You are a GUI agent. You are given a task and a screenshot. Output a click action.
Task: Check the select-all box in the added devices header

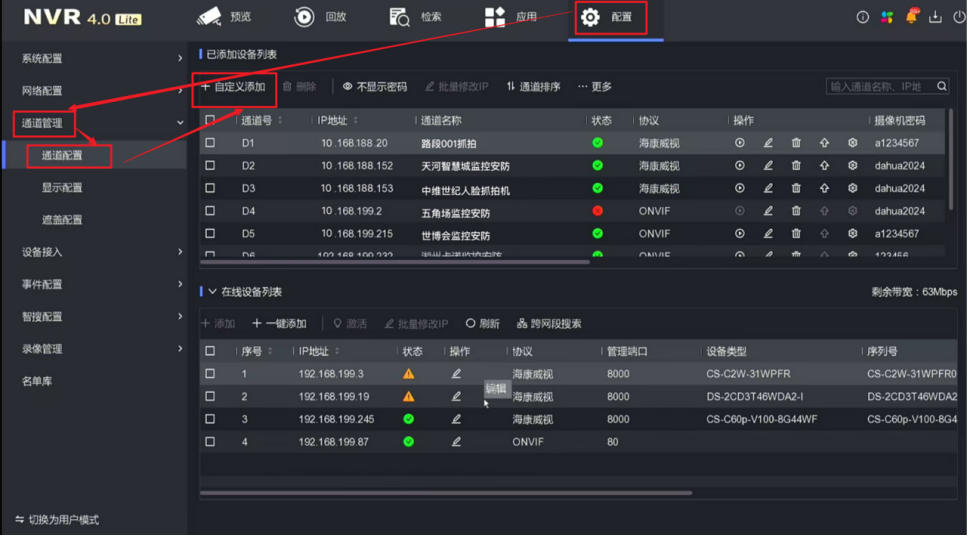click(210, 120)
